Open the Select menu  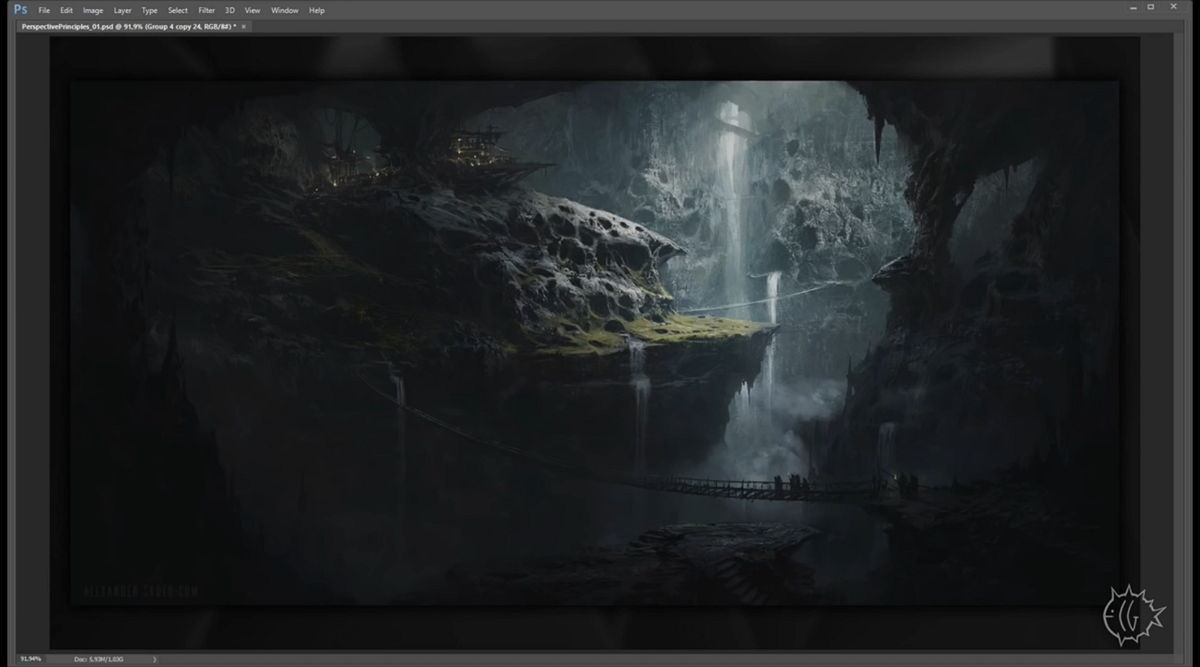[178, 10]
